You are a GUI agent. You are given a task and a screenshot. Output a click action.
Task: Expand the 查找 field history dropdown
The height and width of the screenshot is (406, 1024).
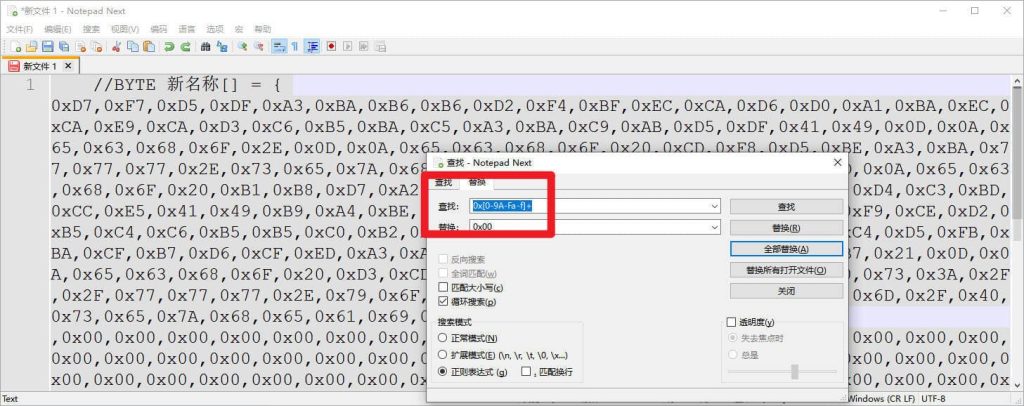(714, 206)
